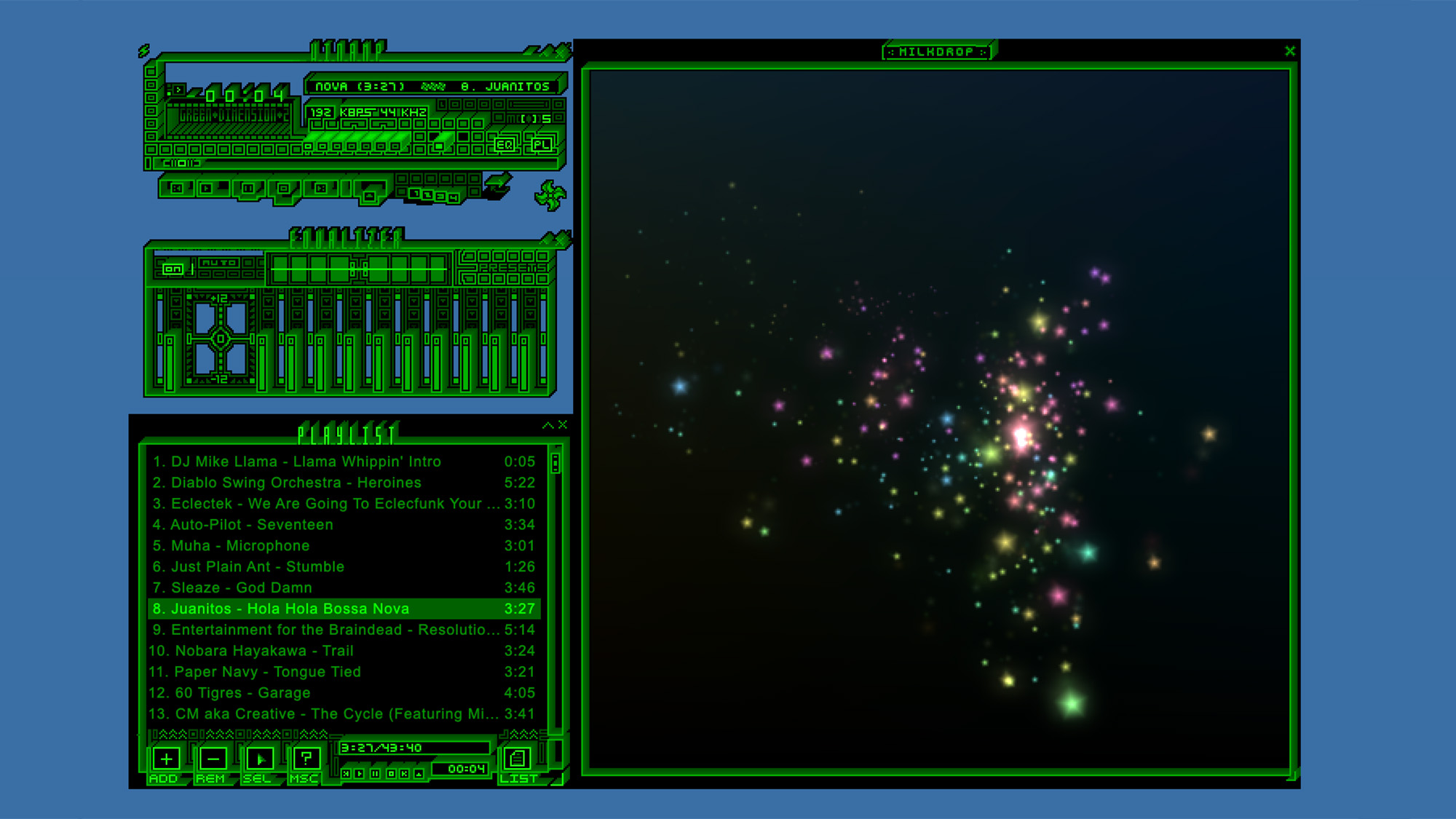1456x819 pixels.
Task: Click the equalizer preamp slider
Action: (169, 342)
